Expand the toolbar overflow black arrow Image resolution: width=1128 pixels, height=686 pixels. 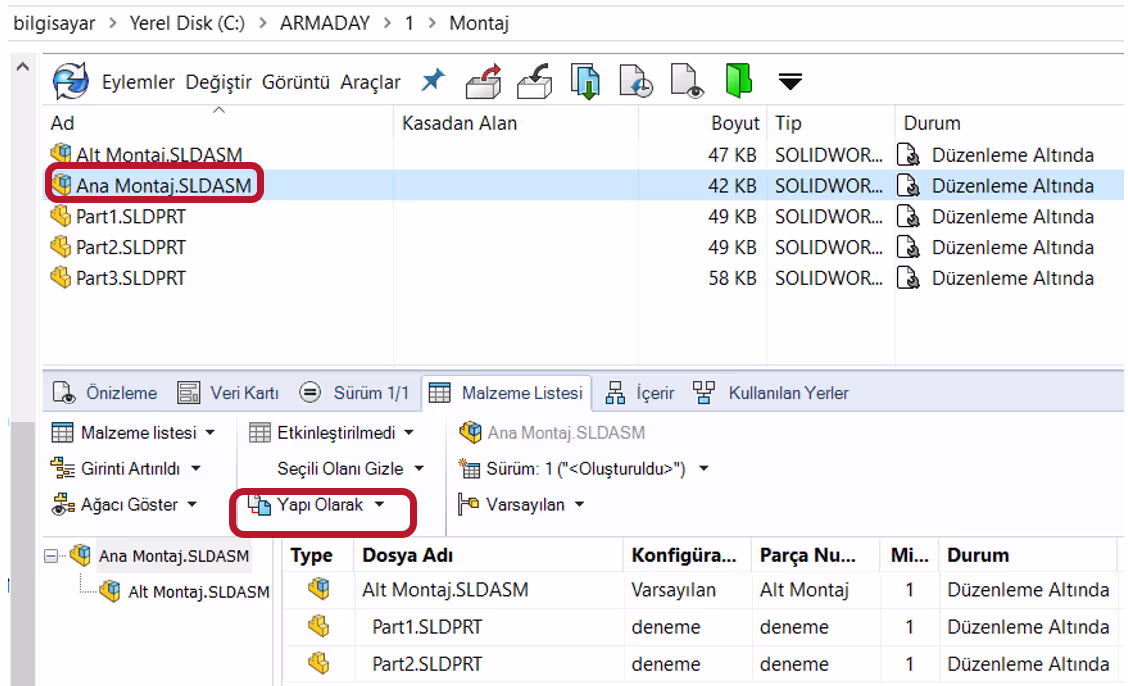click(x=790, y=82)
